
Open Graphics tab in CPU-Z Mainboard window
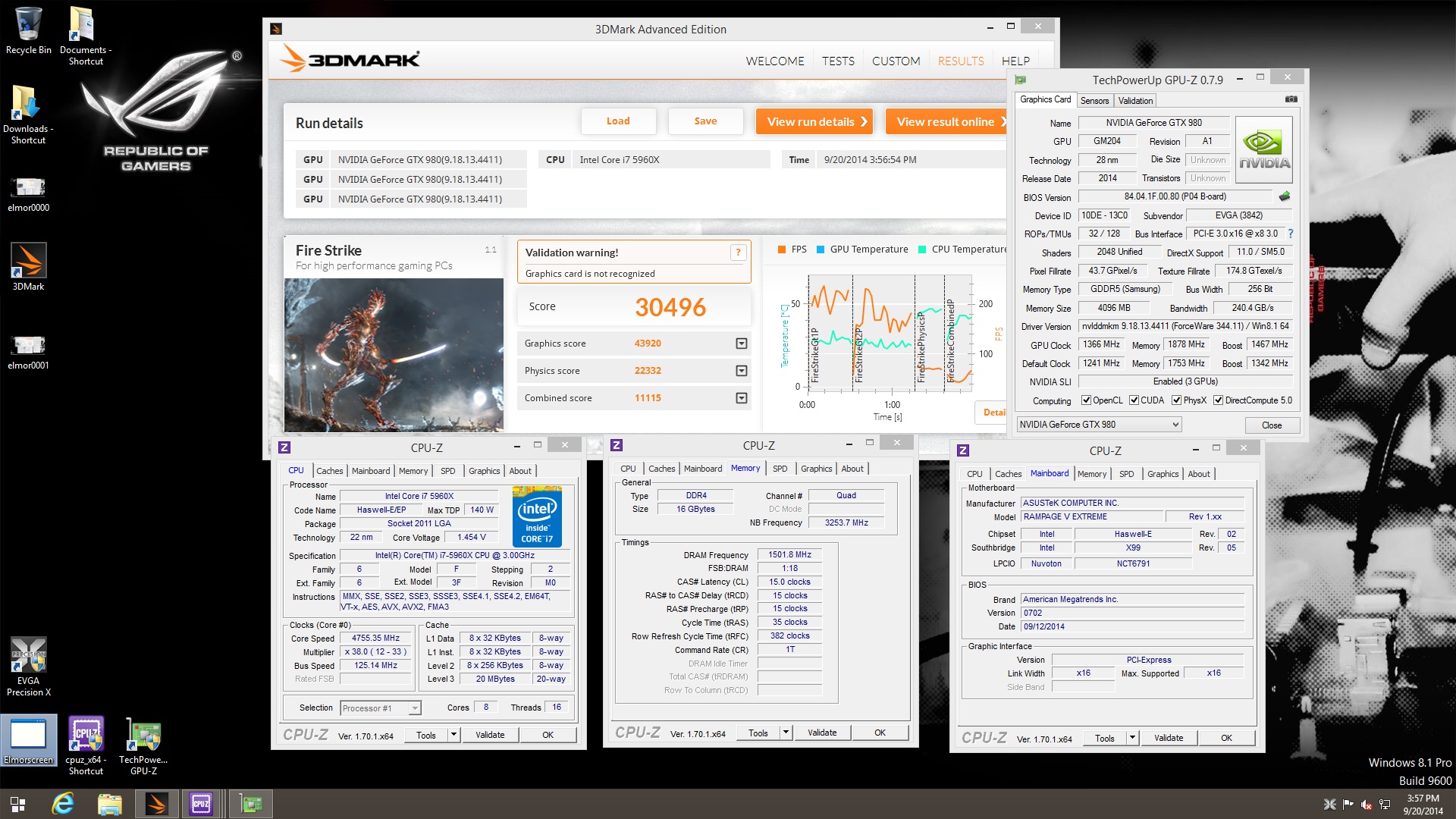click(1163, 474)
